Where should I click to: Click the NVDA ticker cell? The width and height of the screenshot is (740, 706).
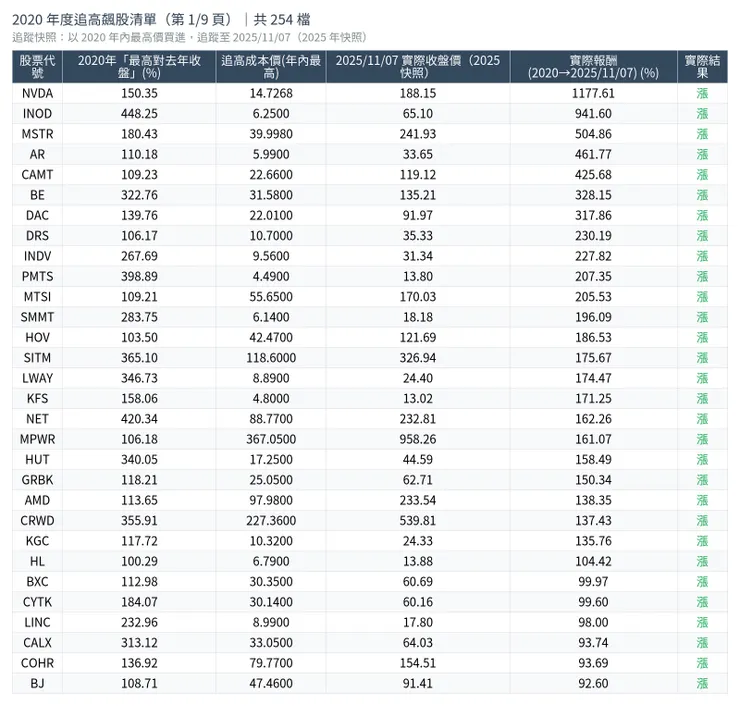coord(37,93)
